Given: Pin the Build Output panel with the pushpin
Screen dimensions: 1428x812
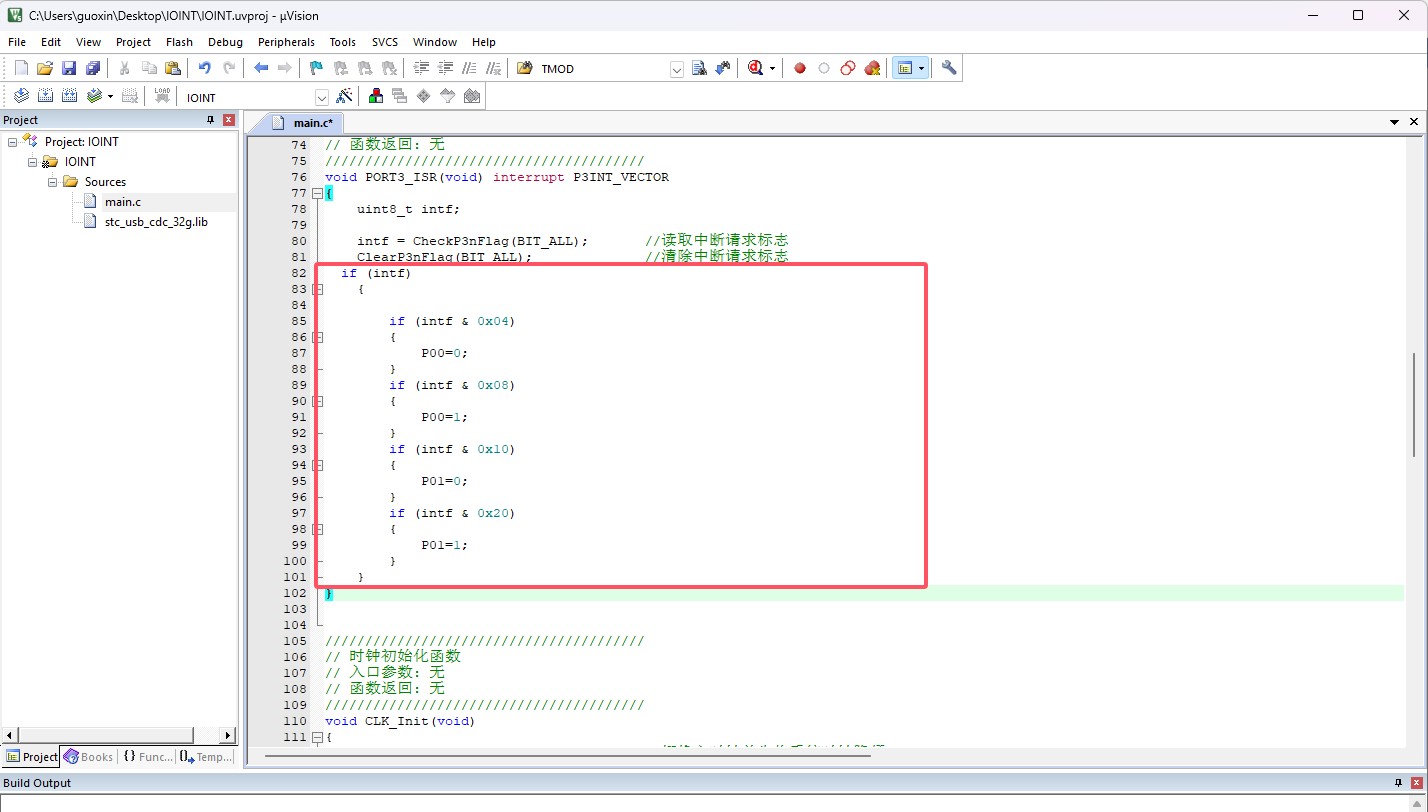Looking at the screenshot, I should point(1398,783).
